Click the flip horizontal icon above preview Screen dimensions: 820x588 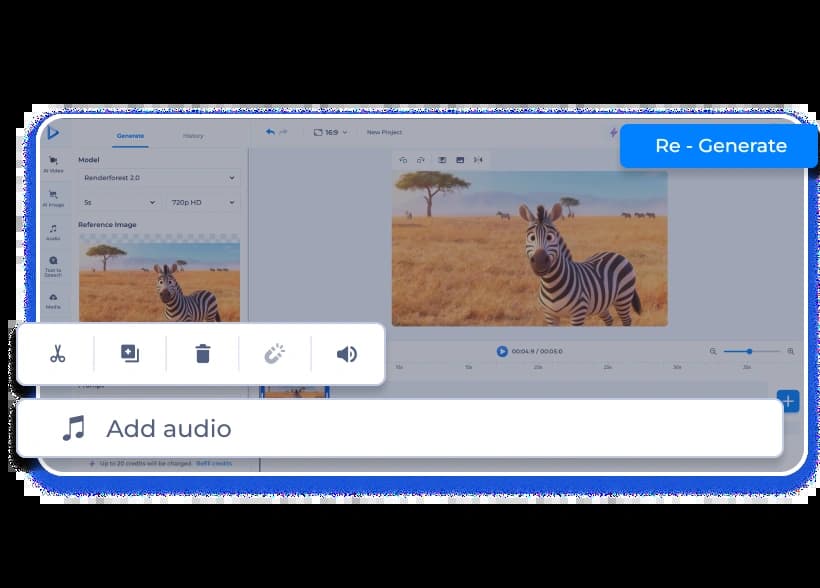click(x=478, y=160)
